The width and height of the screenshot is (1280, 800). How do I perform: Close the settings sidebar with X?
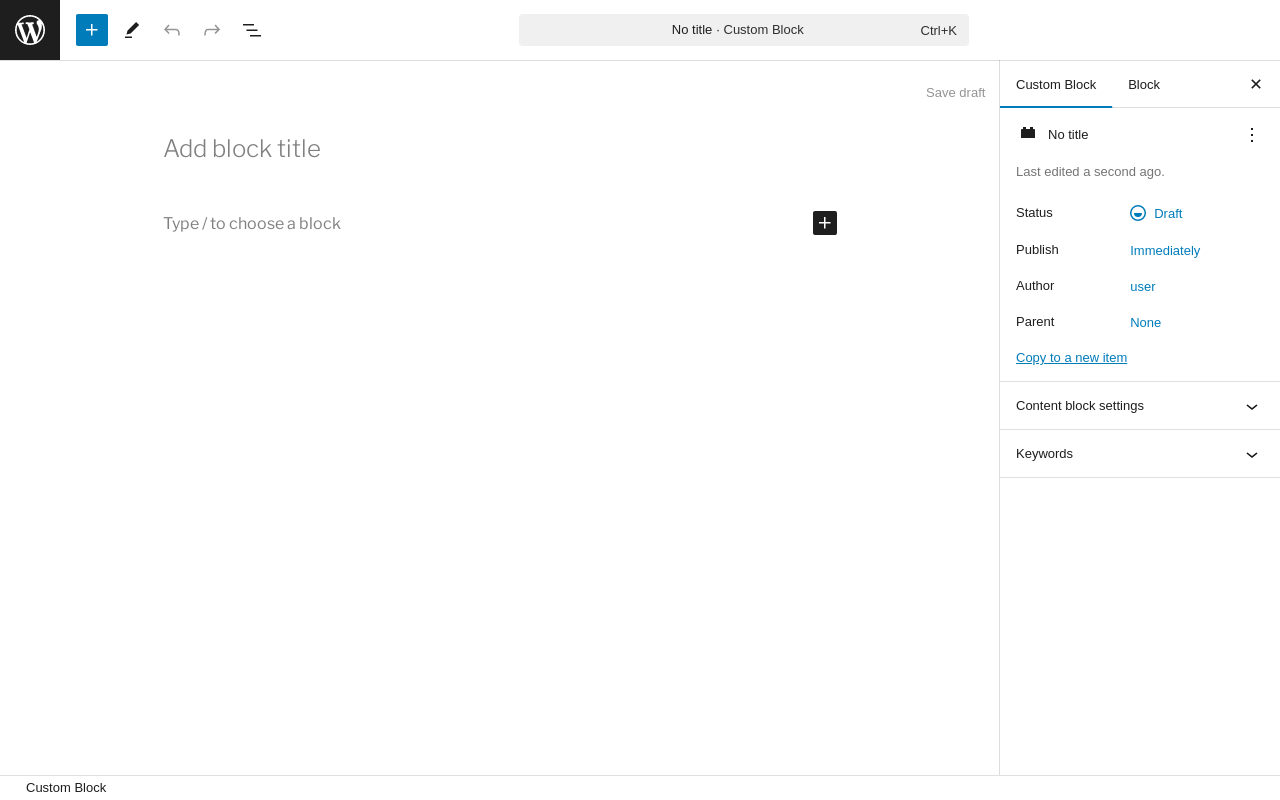[1256, 84]
